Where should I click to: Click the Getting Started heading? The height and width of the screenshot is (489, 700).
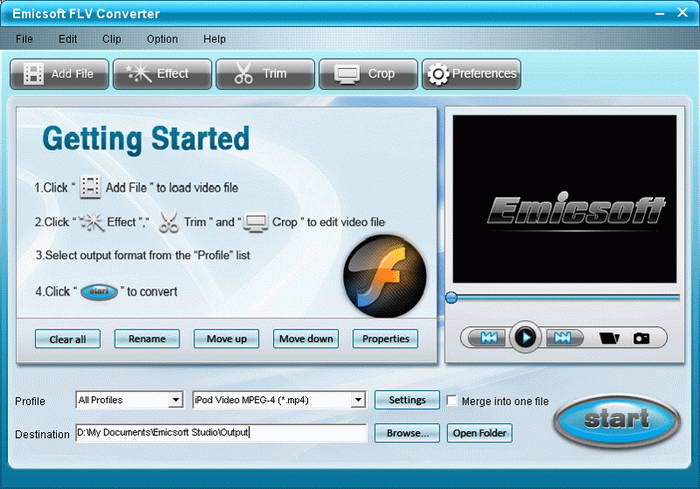146,139
